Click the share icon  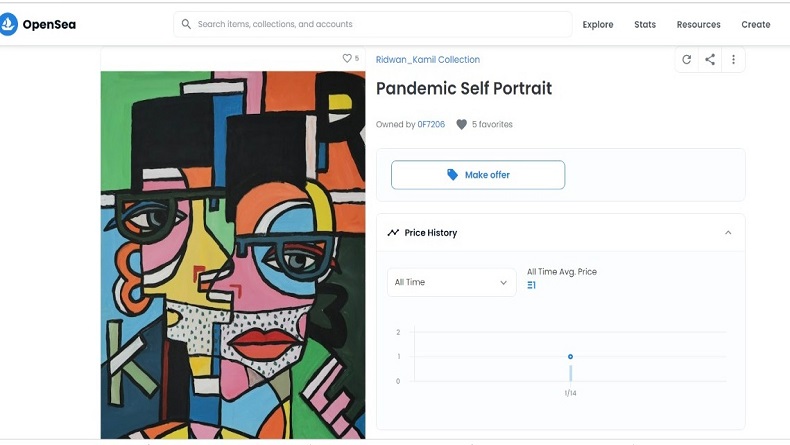tap(710, 60)
